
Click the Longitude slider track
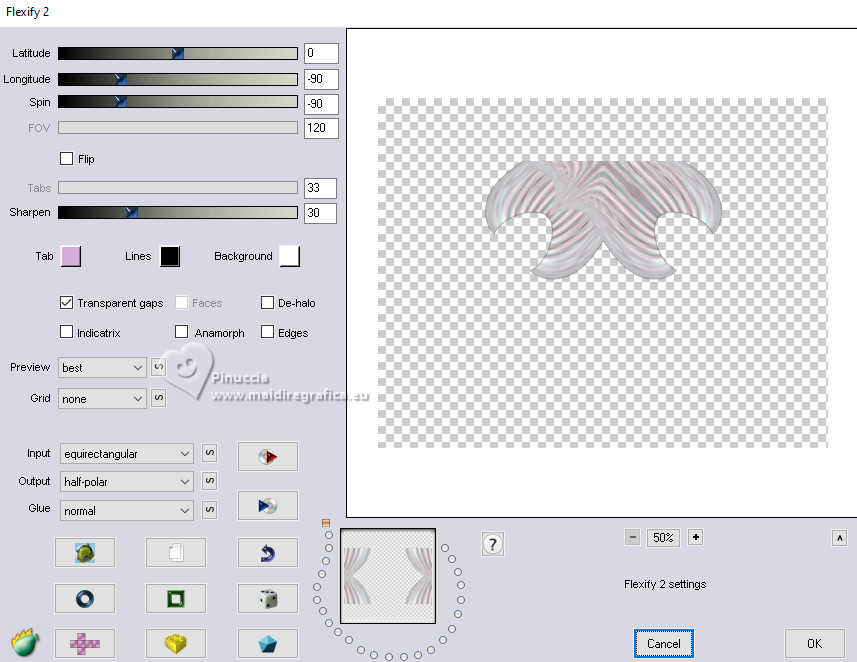pos(178,79)
